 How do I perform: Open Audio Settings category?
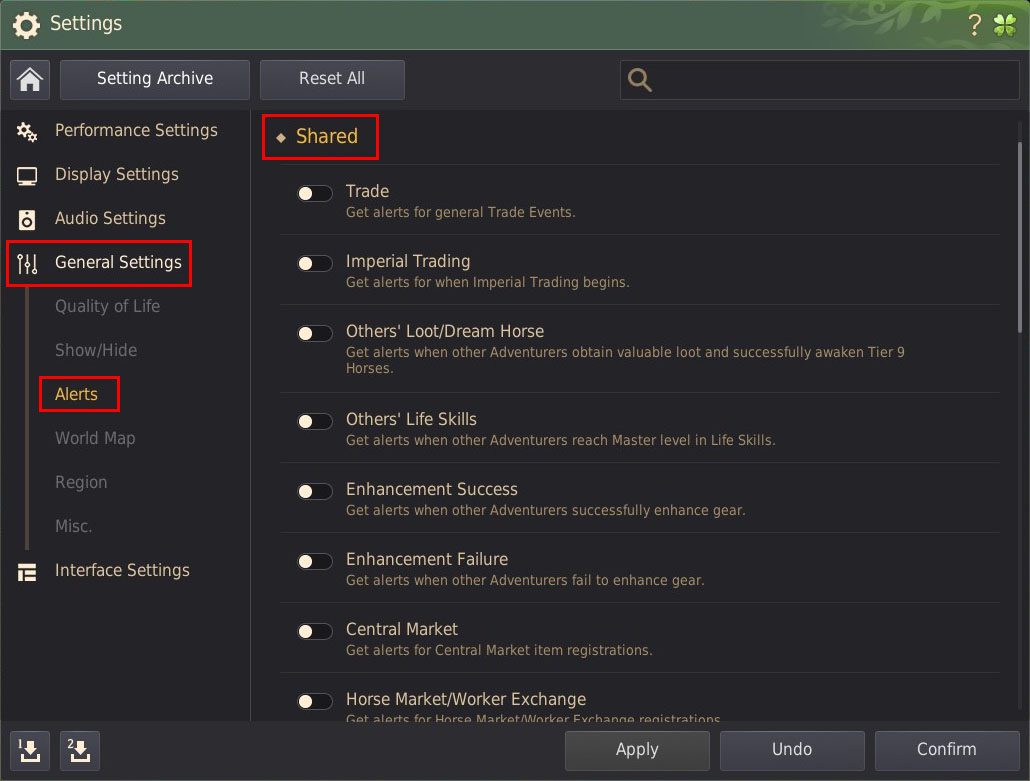(x=110, y=219)
